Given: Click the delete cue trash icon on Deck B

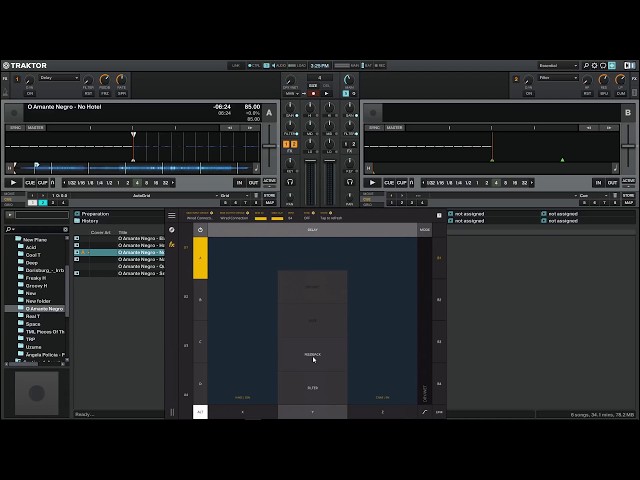Looking at the screenshot, I should pyautogui.click(x=616, y=196).
